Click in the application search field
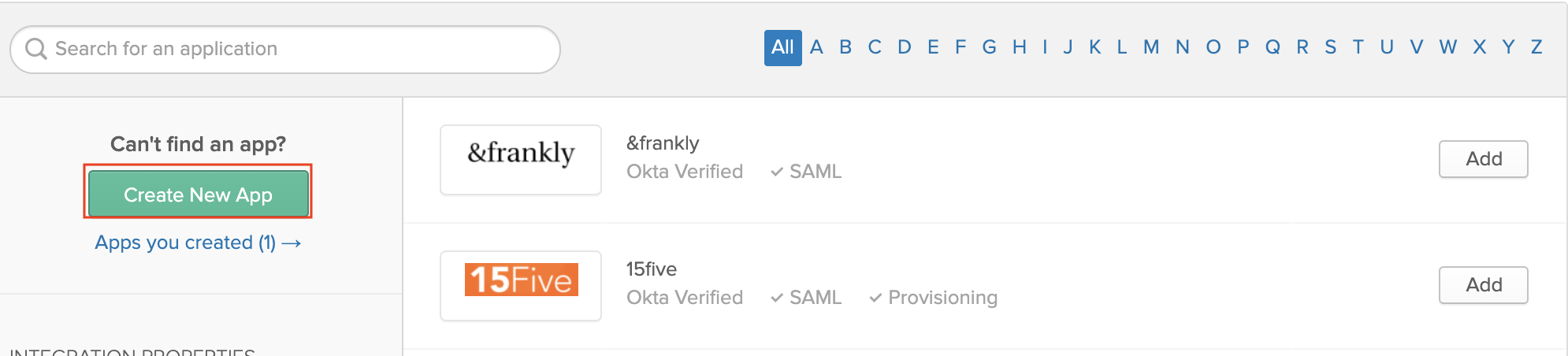Screen dimensions: 1568x356 coord(299,49)
